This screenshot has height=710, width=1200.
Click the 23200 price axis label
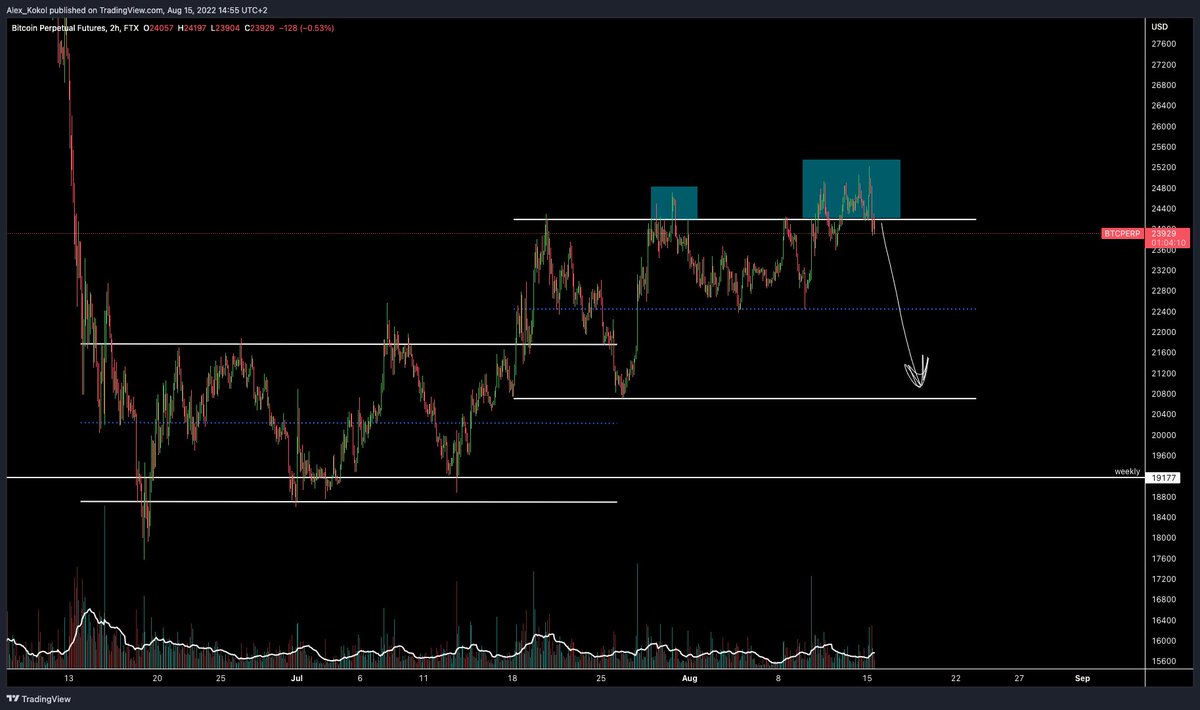[1162, 270]
